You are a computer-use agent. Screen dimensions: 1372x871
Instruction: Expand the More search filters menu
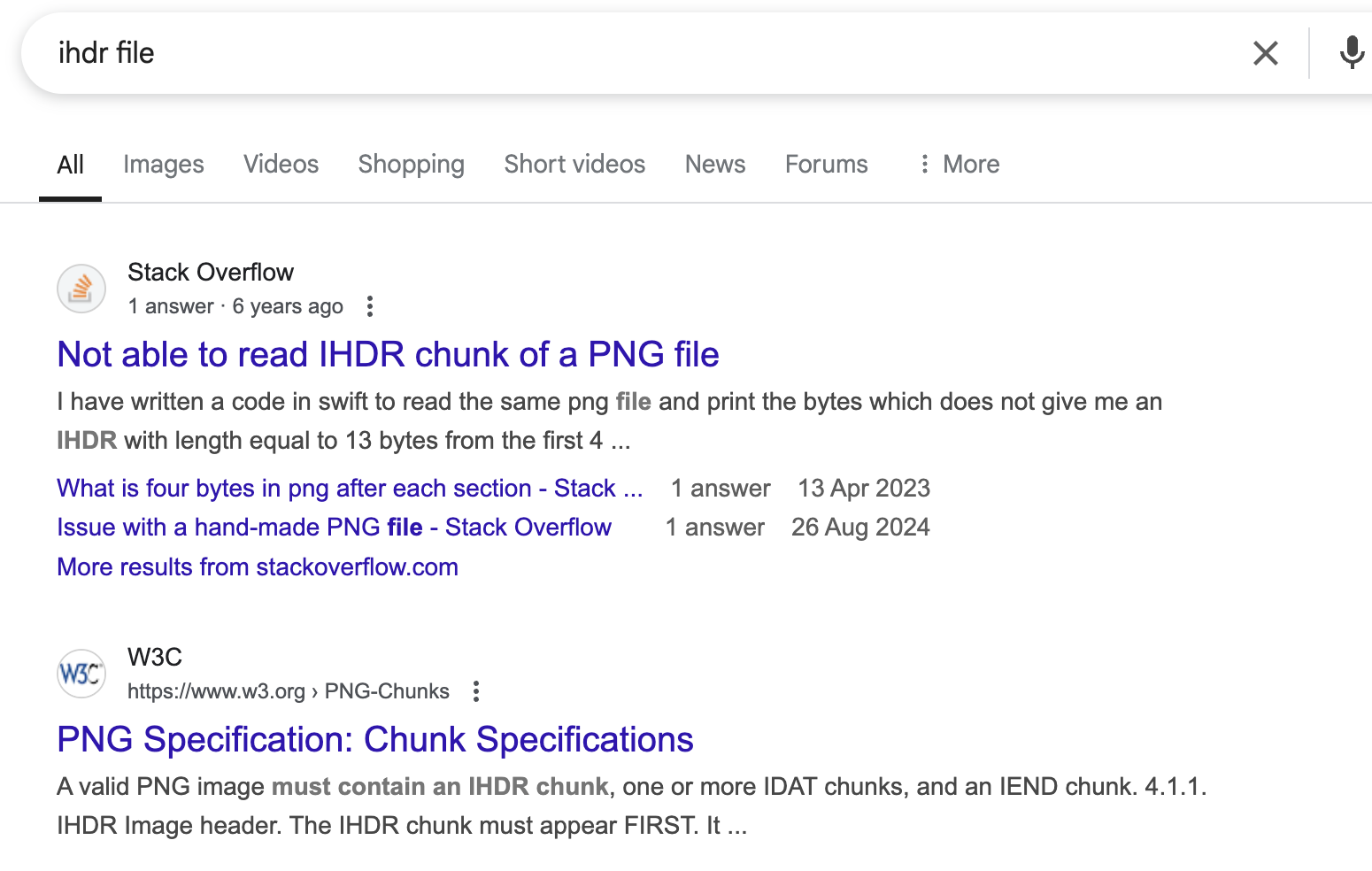959,165
